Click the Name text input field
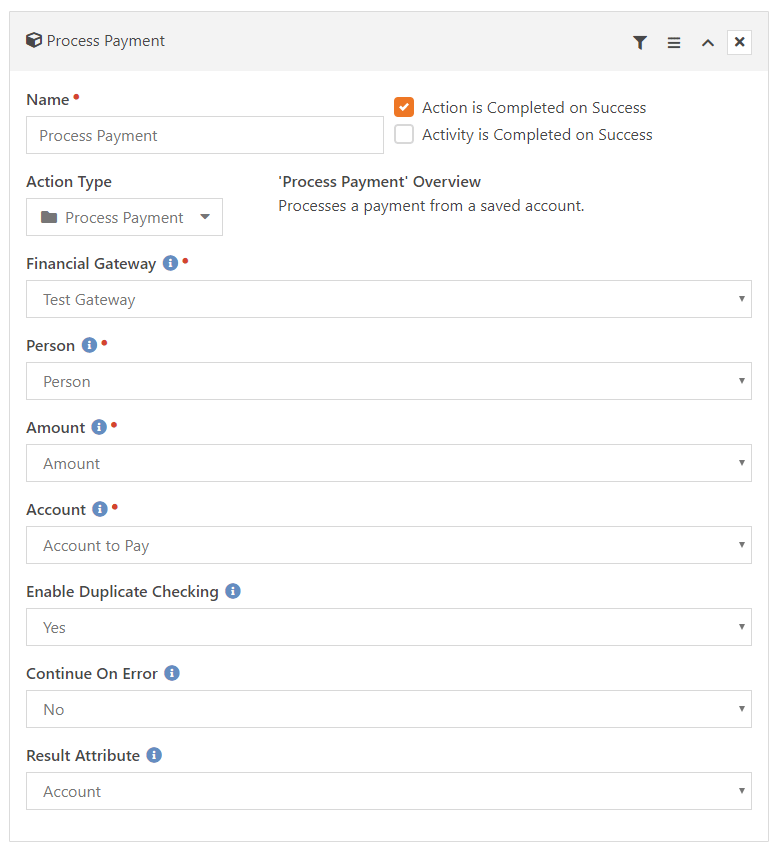780x860 pixels. [205, 135]
